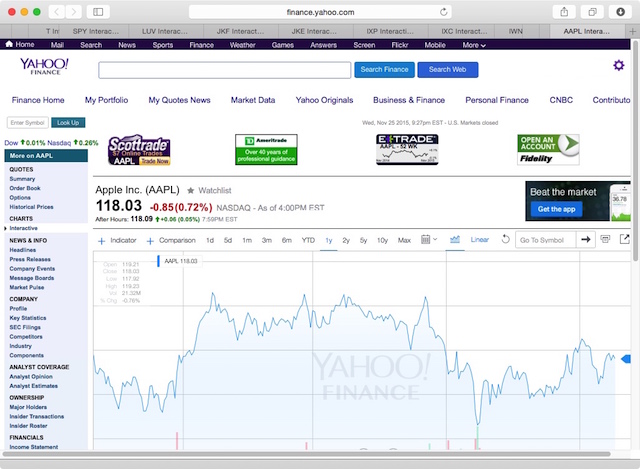
Task: Select the YTD chart range
Action: click(x=308, y=240)
